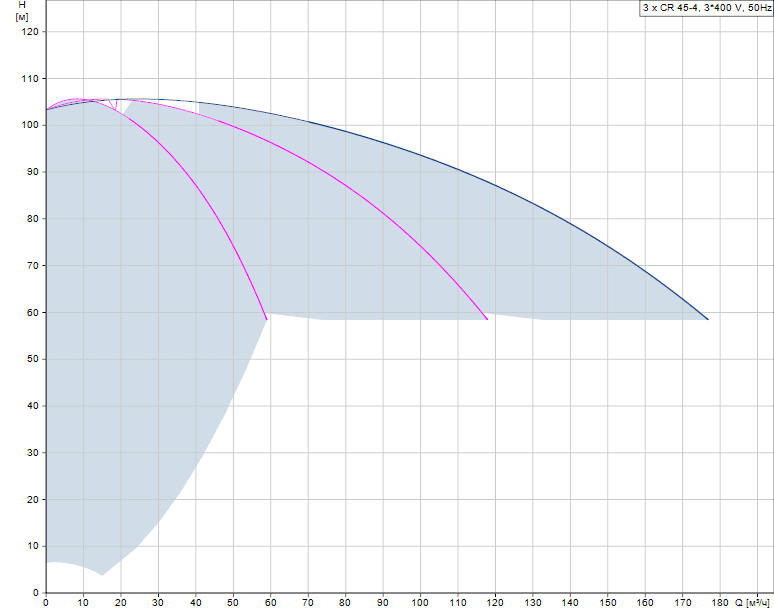Screen dimensions: 774x611
Task: Click the x-axis value 60
Action: coord(271,603)
